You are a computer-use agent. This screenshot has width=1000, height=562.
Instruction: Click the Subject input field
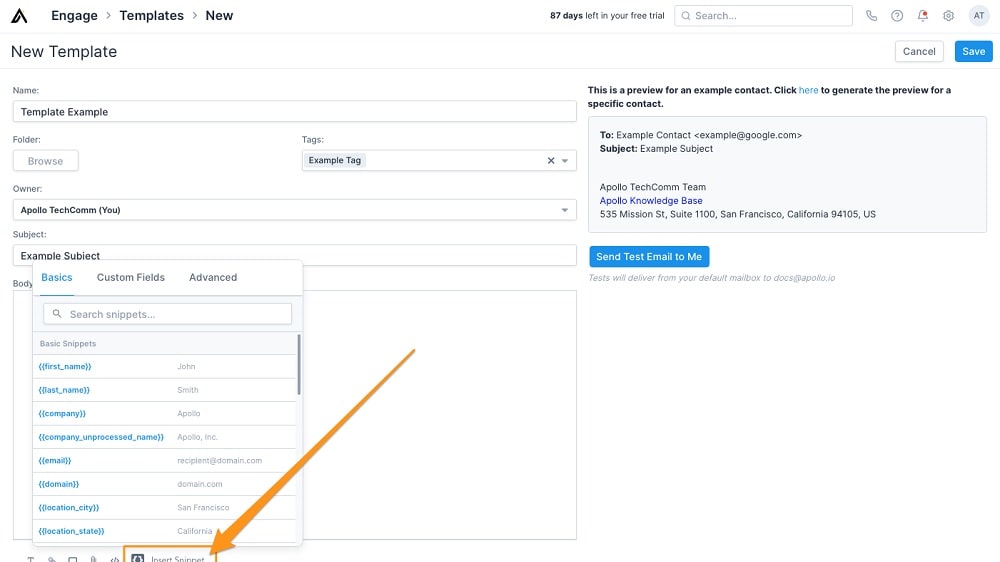click(295, 255)
